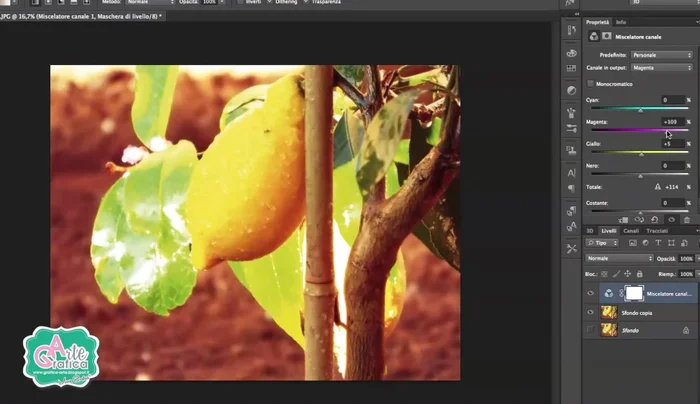Hide the Sfondo copia layer

(590, 312)
